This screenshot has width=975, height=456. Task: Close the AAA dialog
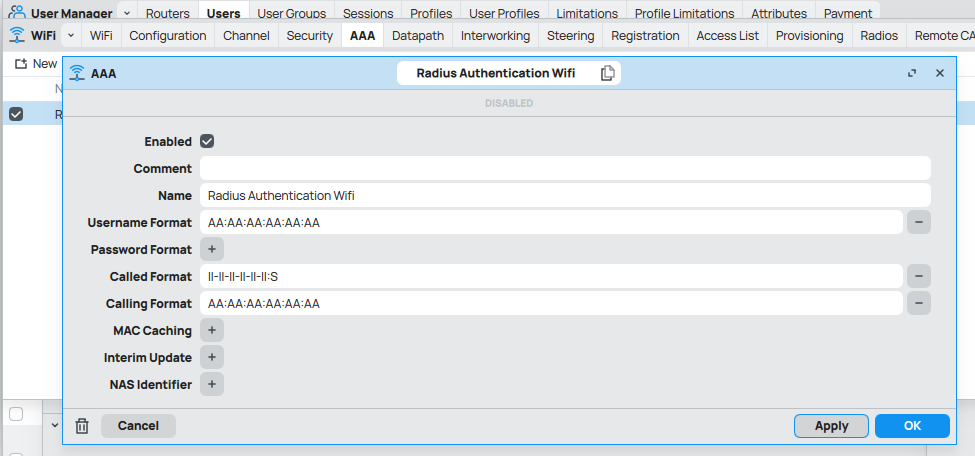click(x=940, y=73)
